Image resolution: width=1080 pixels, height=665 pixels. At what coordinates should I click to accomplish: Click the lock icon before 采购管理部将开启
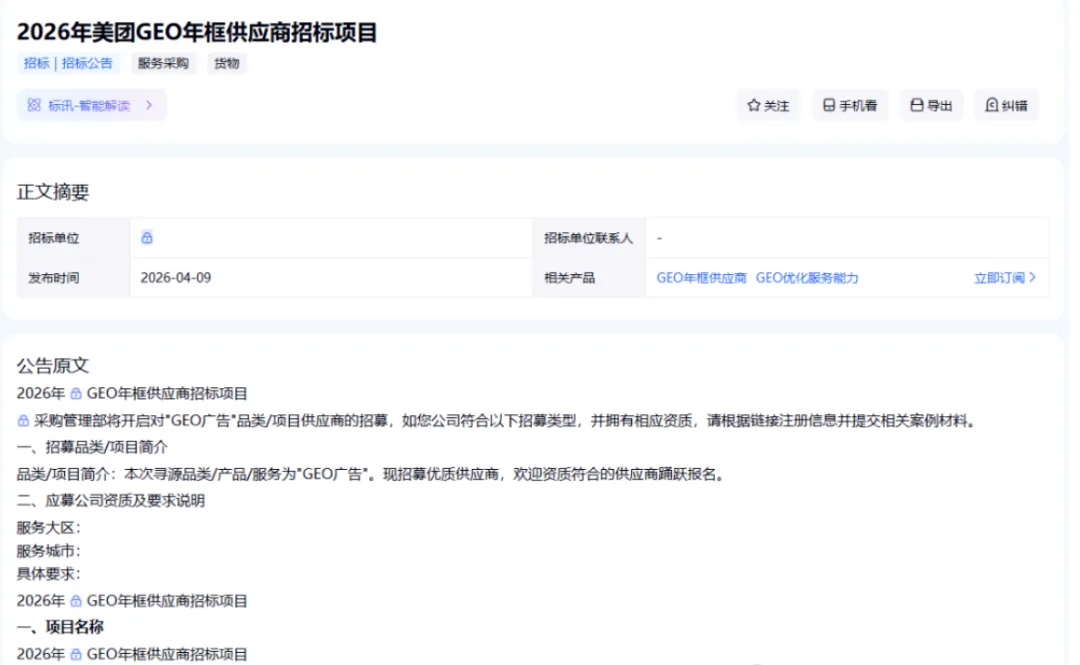coord(23,420)
